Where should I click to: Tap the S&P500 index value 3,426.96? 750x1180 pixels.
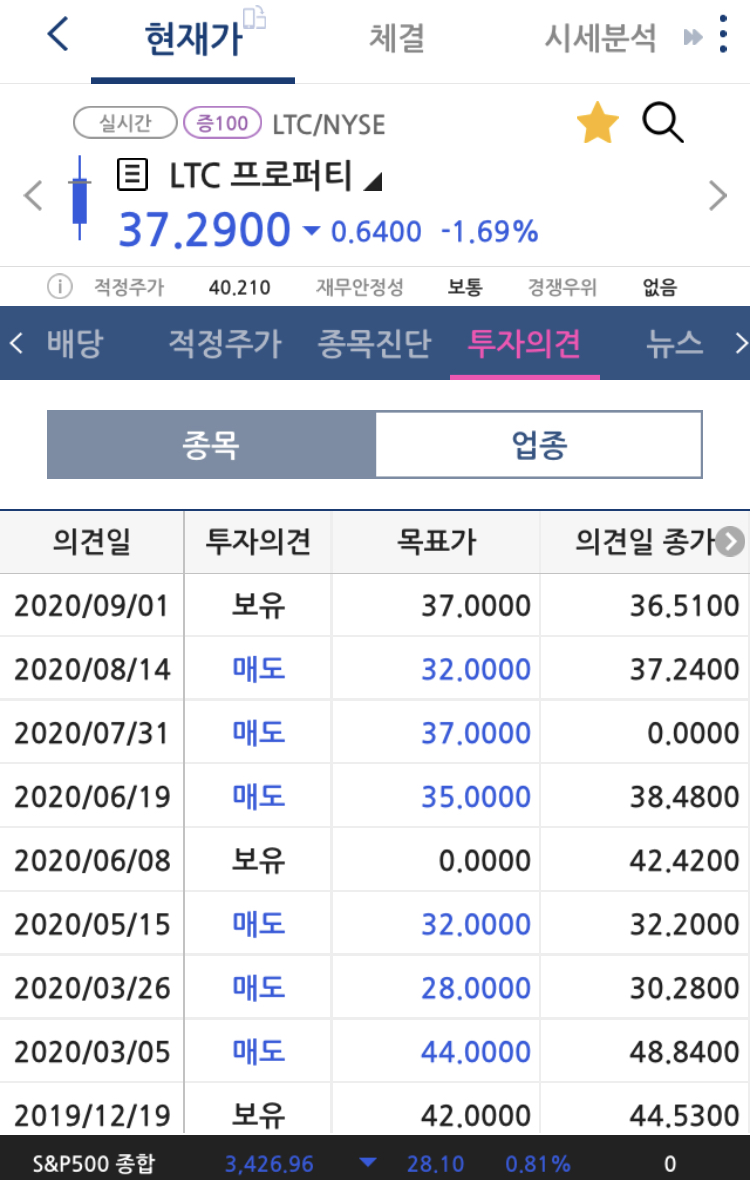tap(269, 1164)
